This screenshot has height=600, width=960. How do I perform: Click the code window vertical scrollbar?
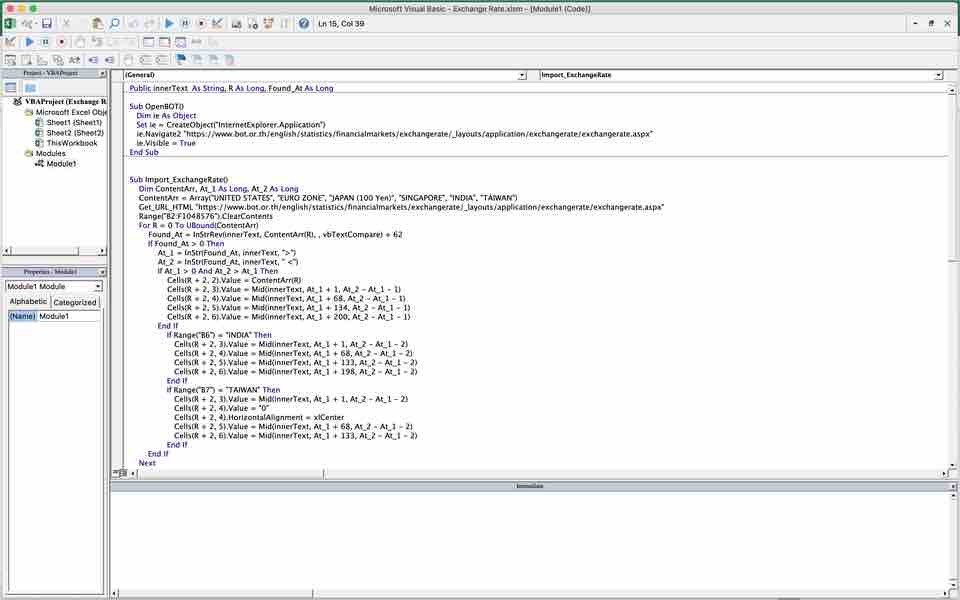point(952,277)
